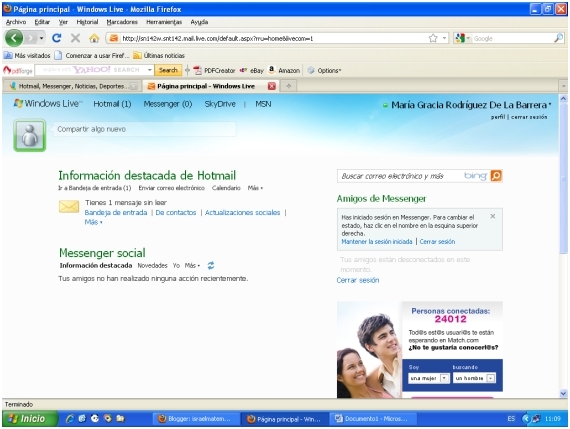The image size is (570, 429).
Task: Click Enviar correo electrónico
Action: 172,188
